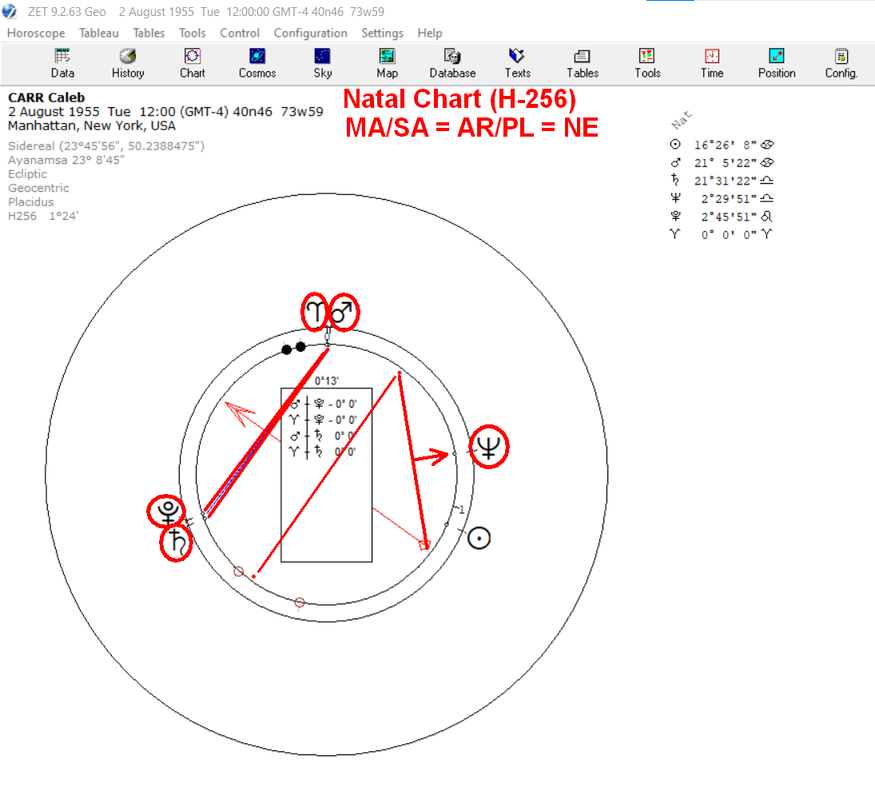Open the Tables toolbar icon
875x800 pixels.
(x=583, y=64)
